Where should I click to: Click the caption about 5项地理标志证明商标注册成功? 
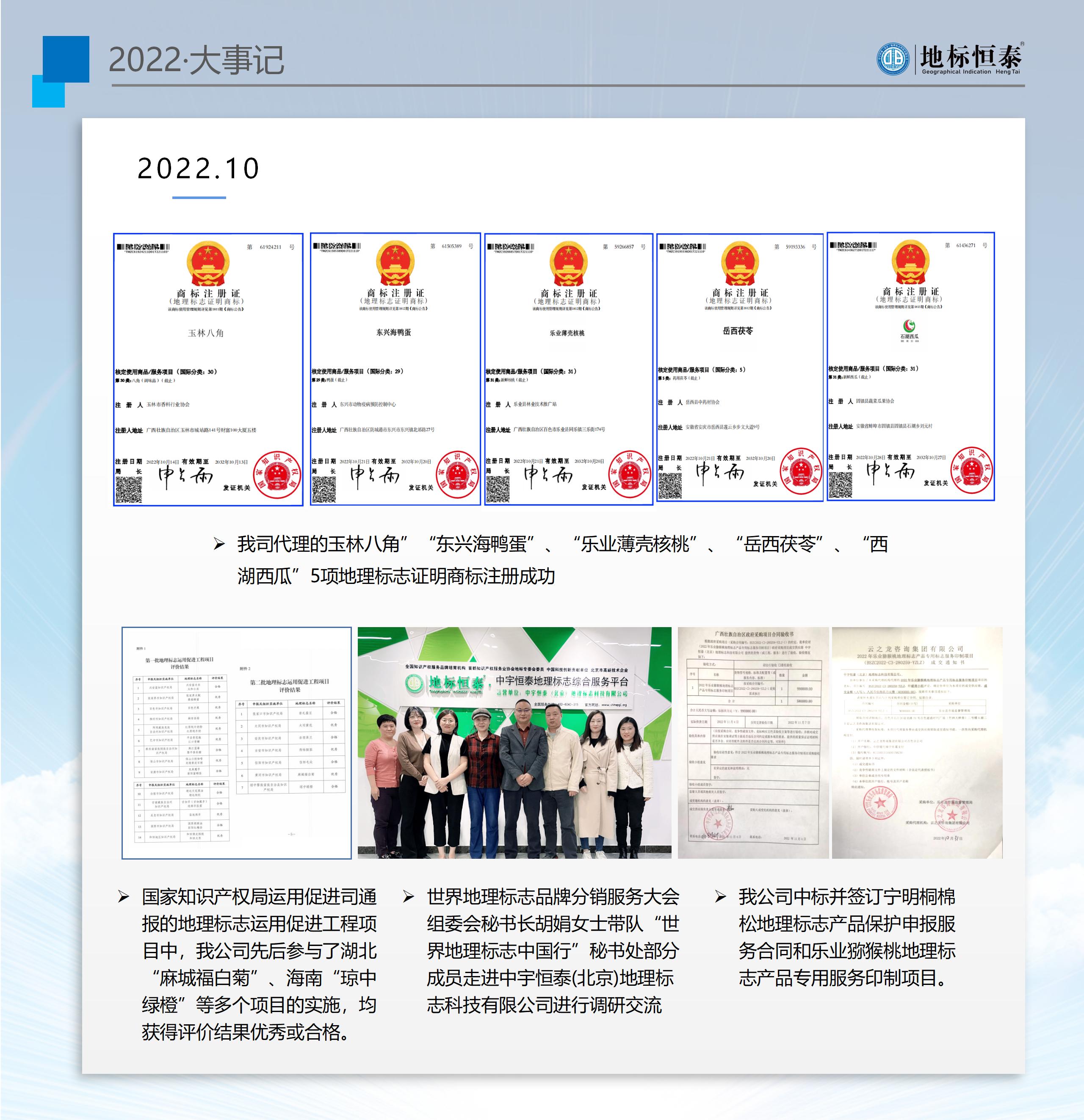click(563, 560)
